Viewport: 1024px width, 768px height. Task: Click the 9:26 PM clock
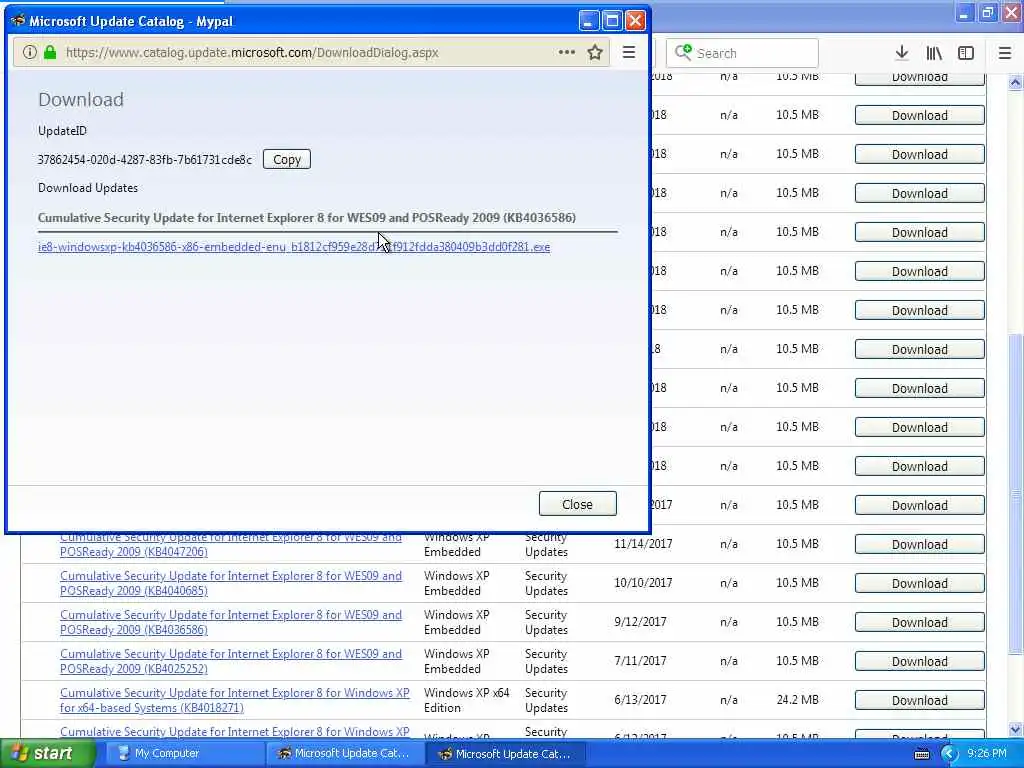(x=987, y=754)
